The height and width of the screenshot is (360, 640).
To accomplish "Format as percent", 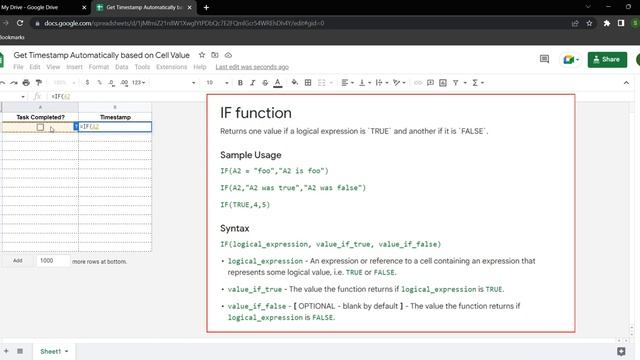I will click(100, 83).
